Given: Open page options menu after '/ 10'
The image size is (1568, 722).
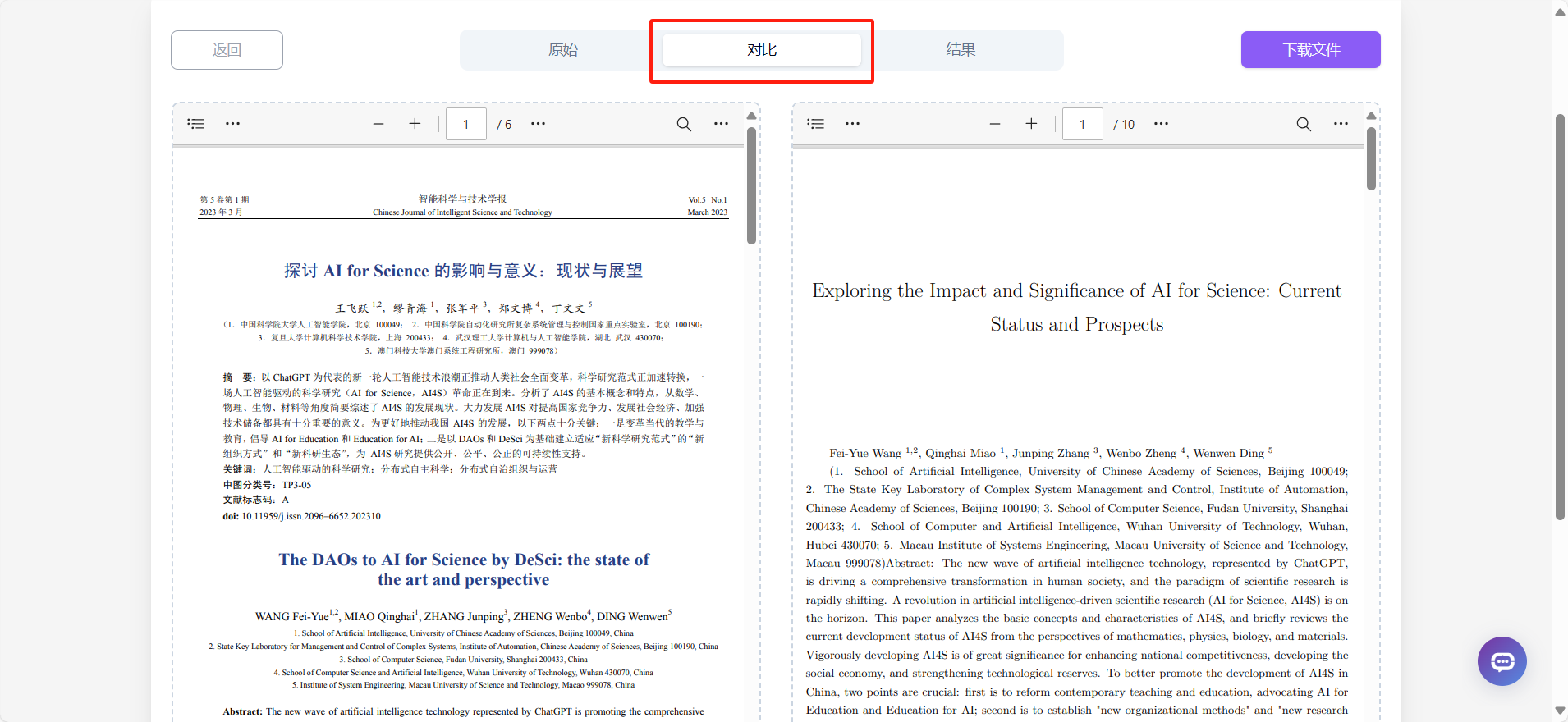Looking at the screenshot, I should (1161, 124).
